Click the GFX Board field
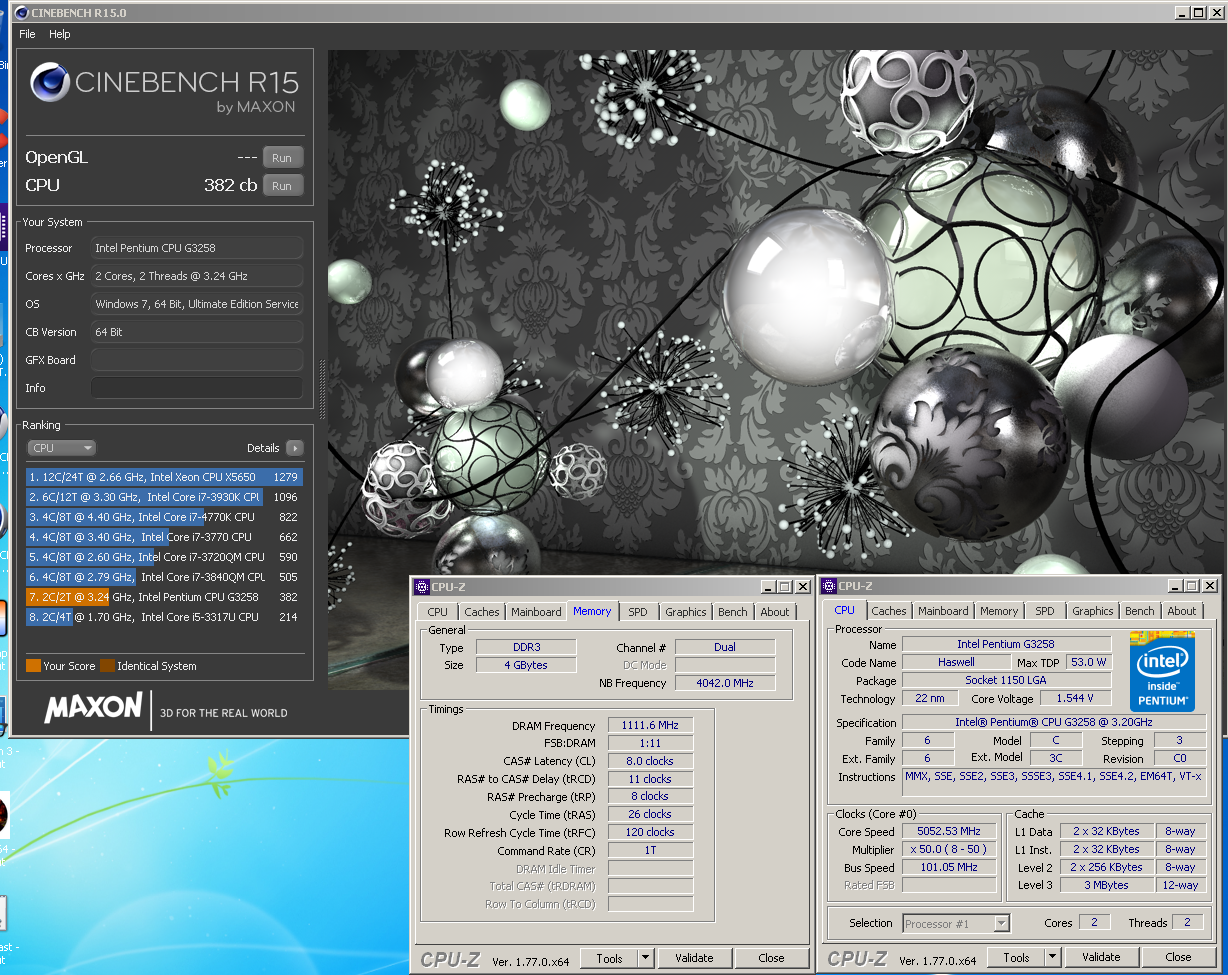Screen dimensions: 1228x975 (197, 360)
